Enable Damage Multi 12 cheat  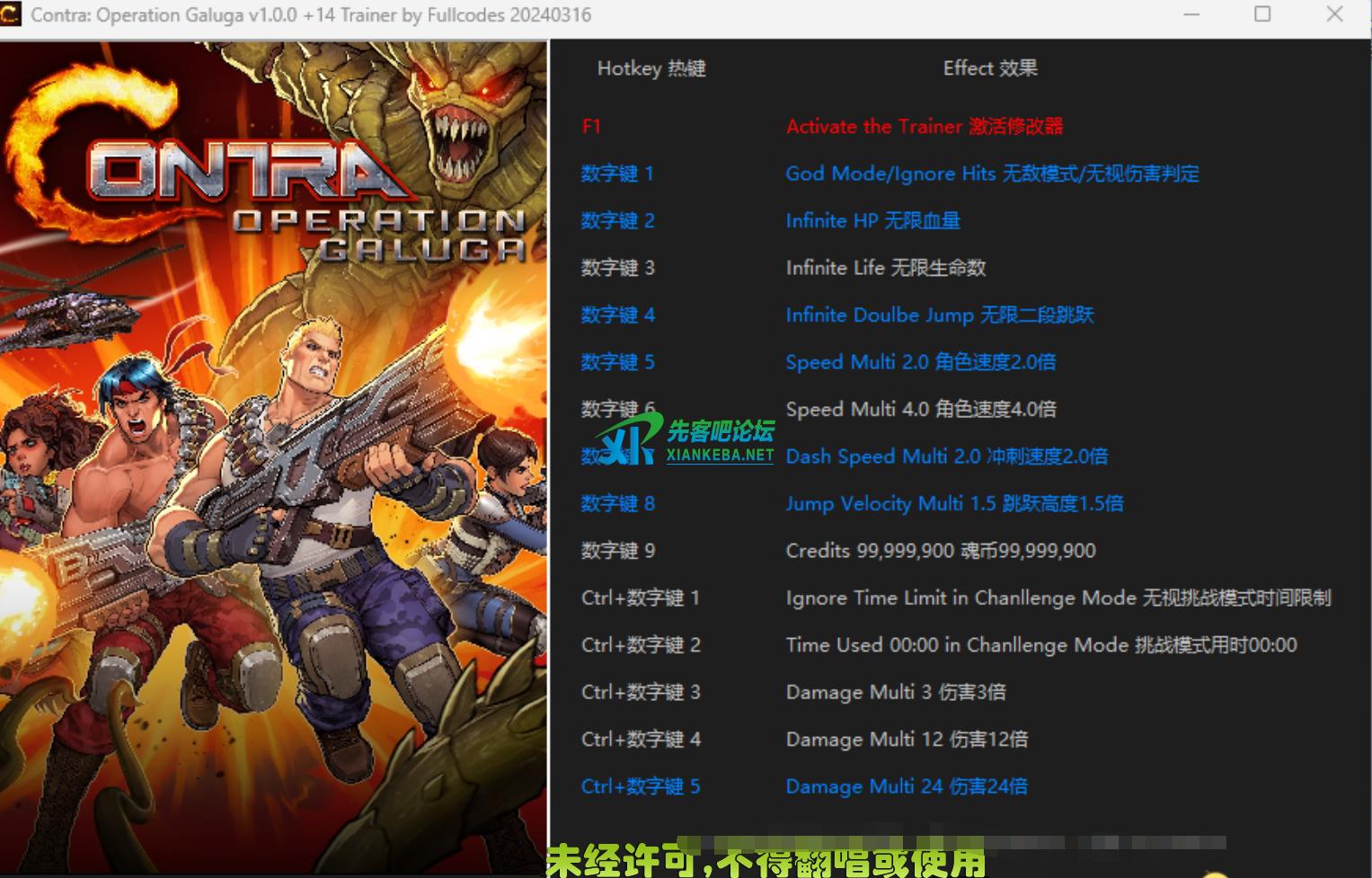click(906, 740)
